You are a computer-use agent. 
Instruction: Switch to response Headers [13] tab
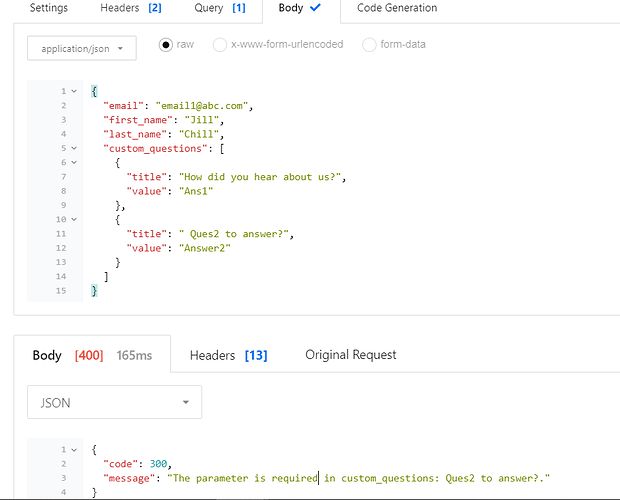pyautogui.click(x=228, y=355)
